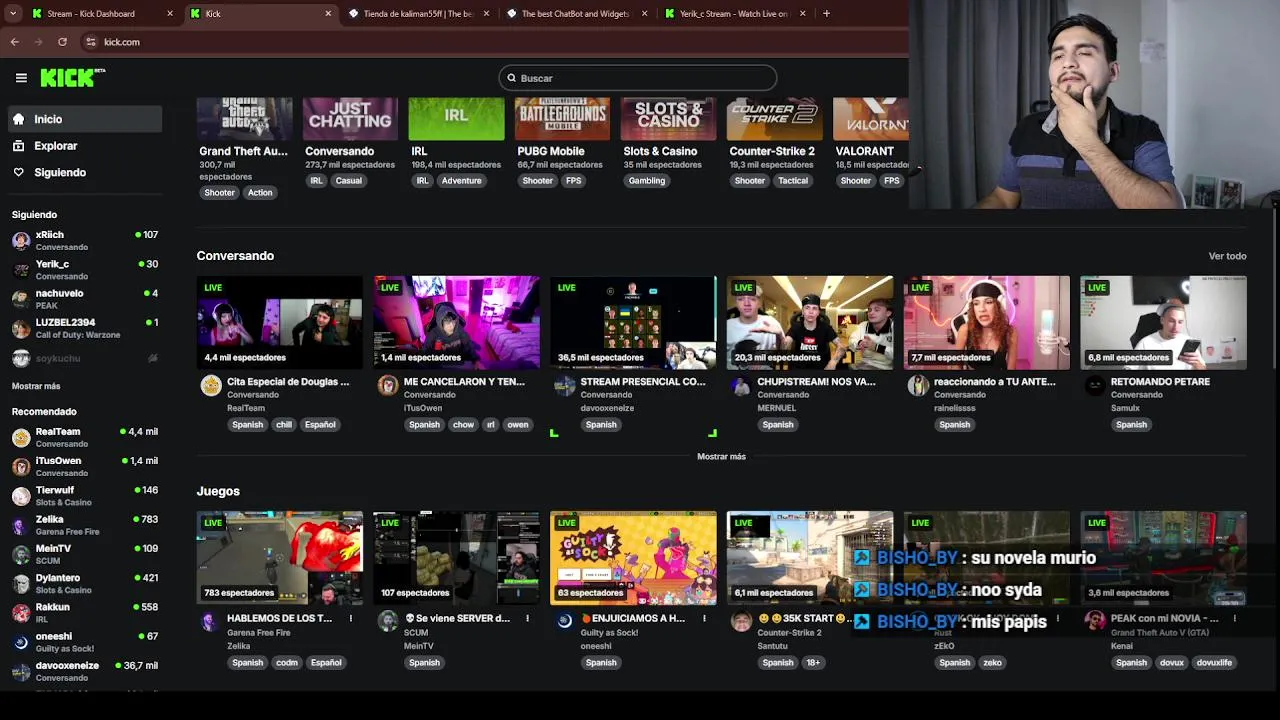
Task: Click MeinTV avatar in recommended list
Action: [21, 555]
